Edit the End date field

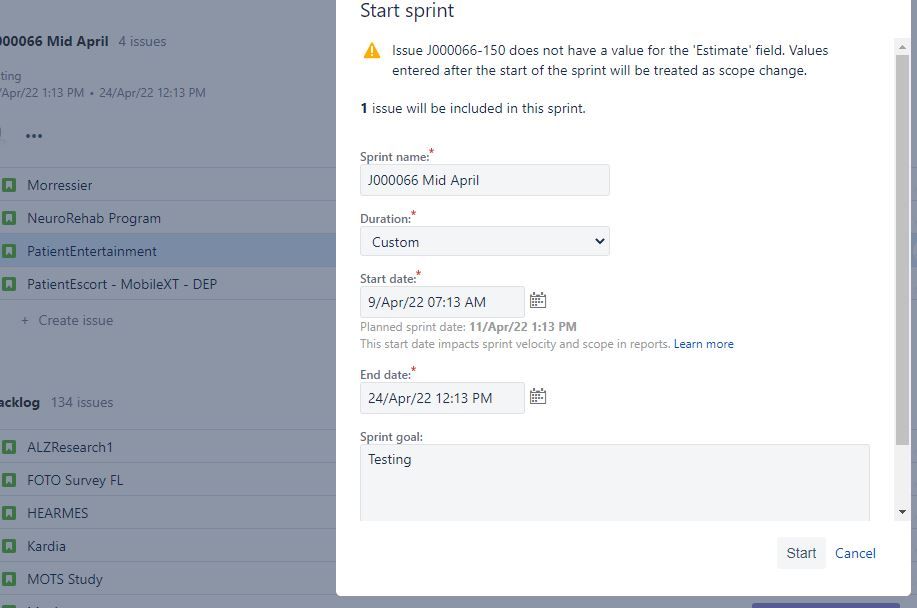[x=442, y=398]
